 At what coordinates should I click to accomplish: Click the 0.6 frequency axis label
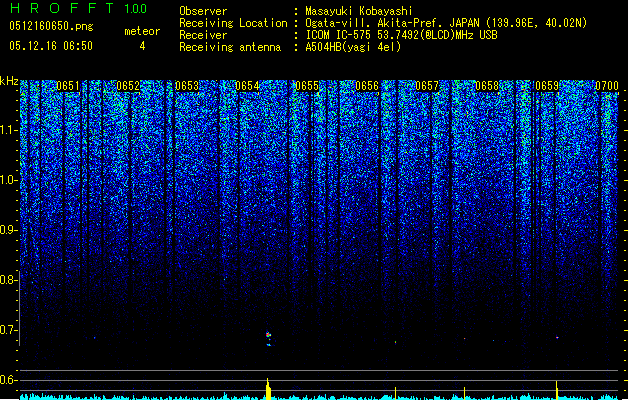(8, 380)
